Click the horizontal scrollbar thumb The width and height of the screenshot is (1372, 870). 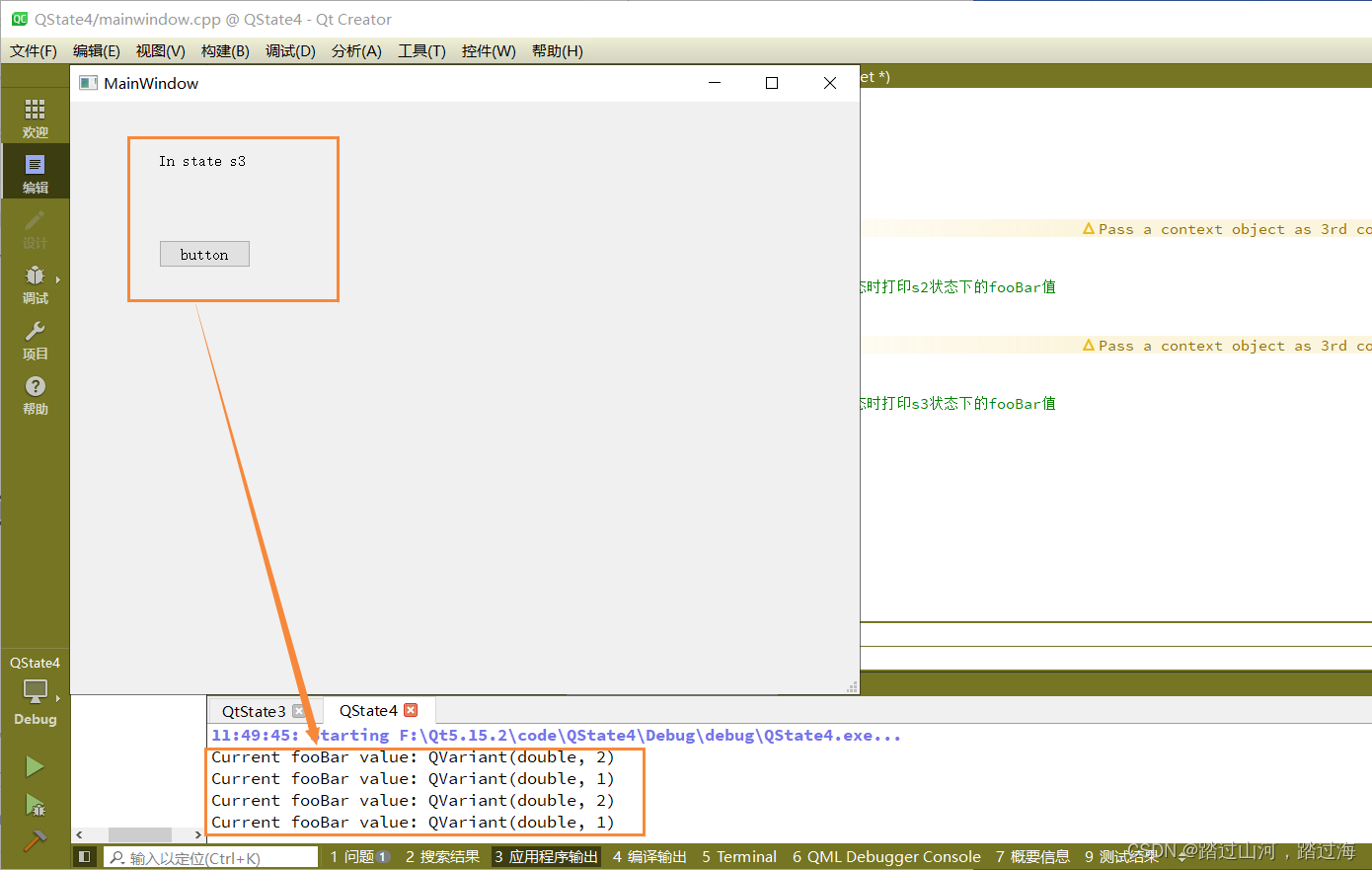tap(140, 835)
